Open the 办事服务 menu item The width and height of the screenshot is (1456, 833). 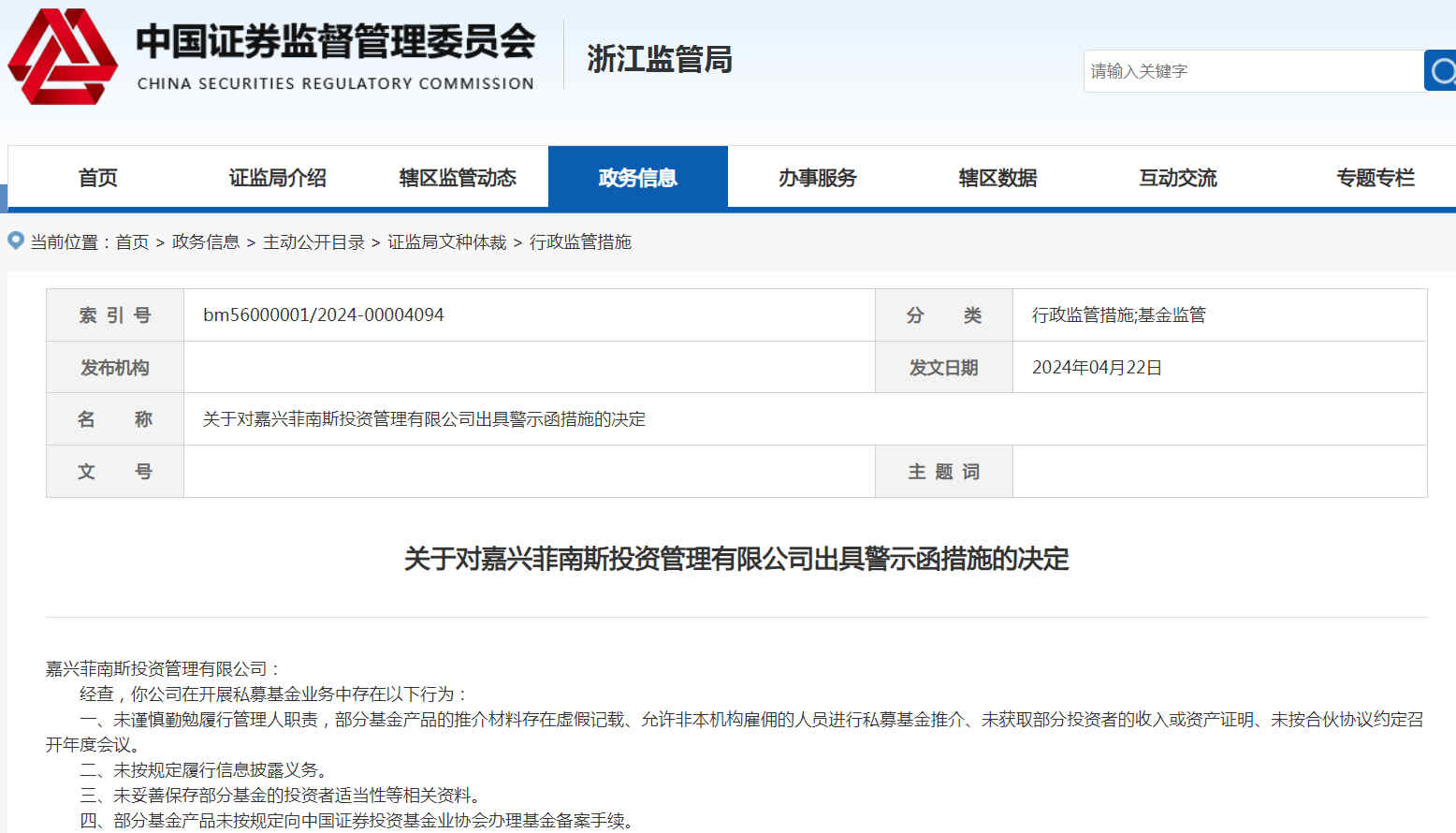click(x=817, y=178)
